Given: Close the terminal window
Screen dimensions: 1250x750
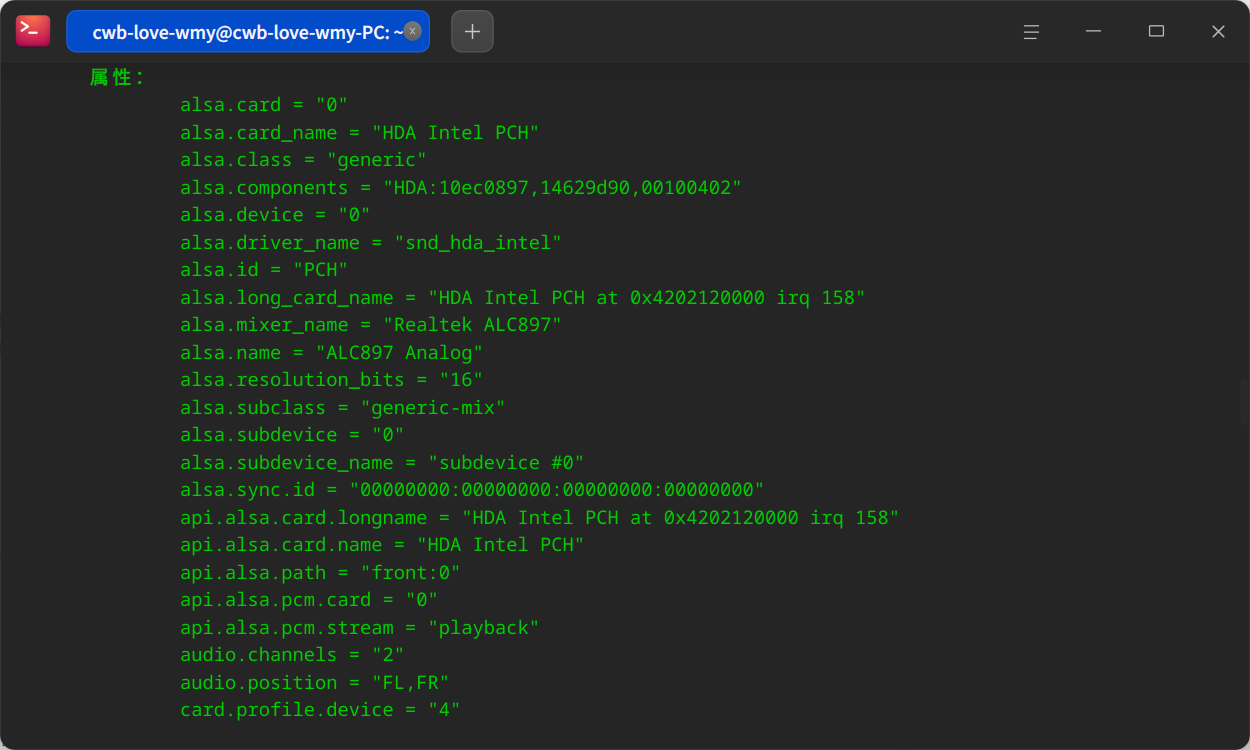Looking at the screenshot, I should (1218, 31).
